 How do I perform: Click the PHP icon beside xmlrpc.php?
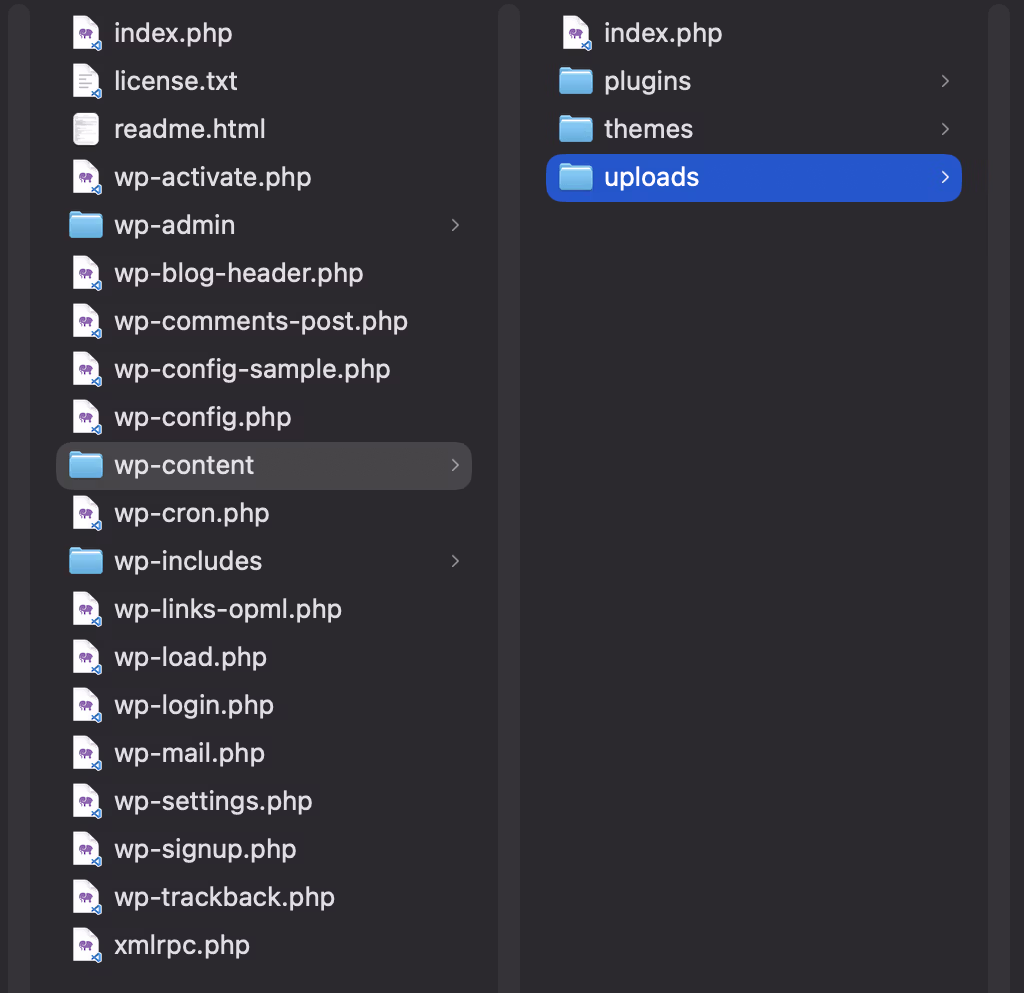pos(86,945)
